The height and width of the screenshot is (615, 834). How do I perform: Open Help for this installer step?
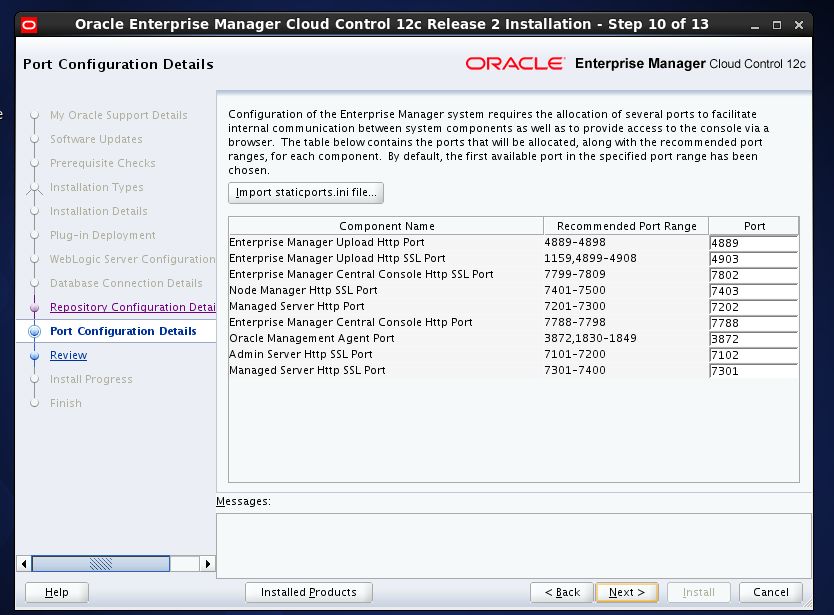[57, 592]
